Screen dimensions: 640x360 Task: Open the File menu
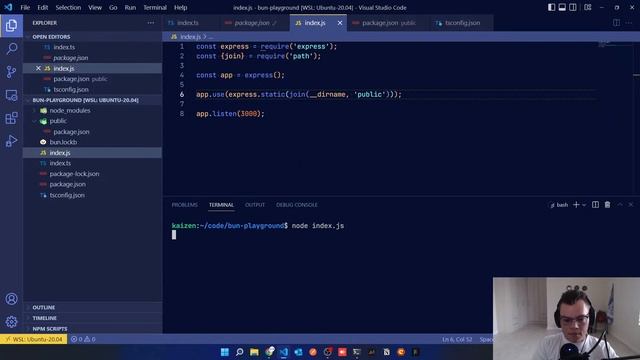pos(25,7)
